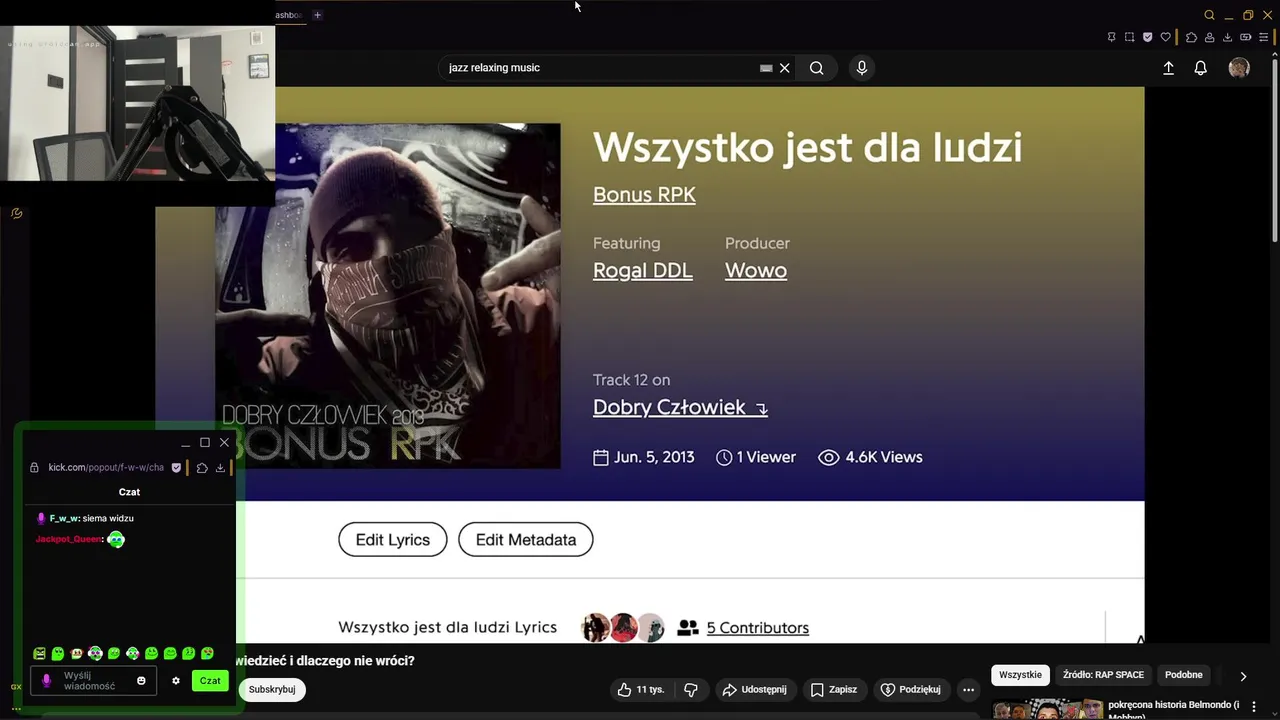Open a new tab with plus icon
The image size is (1280, 720).
point(317,15)
